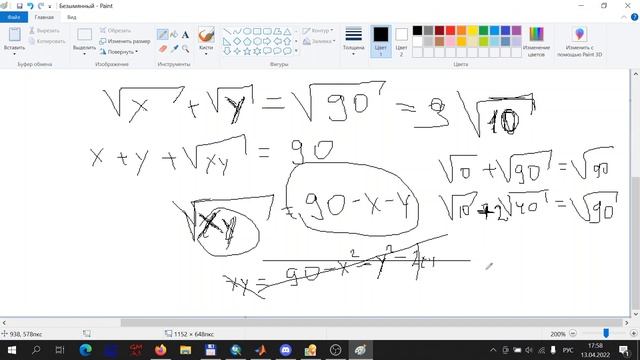
Task: Choose the Rounded rectangle shape
Action: [x=267, y=31]
